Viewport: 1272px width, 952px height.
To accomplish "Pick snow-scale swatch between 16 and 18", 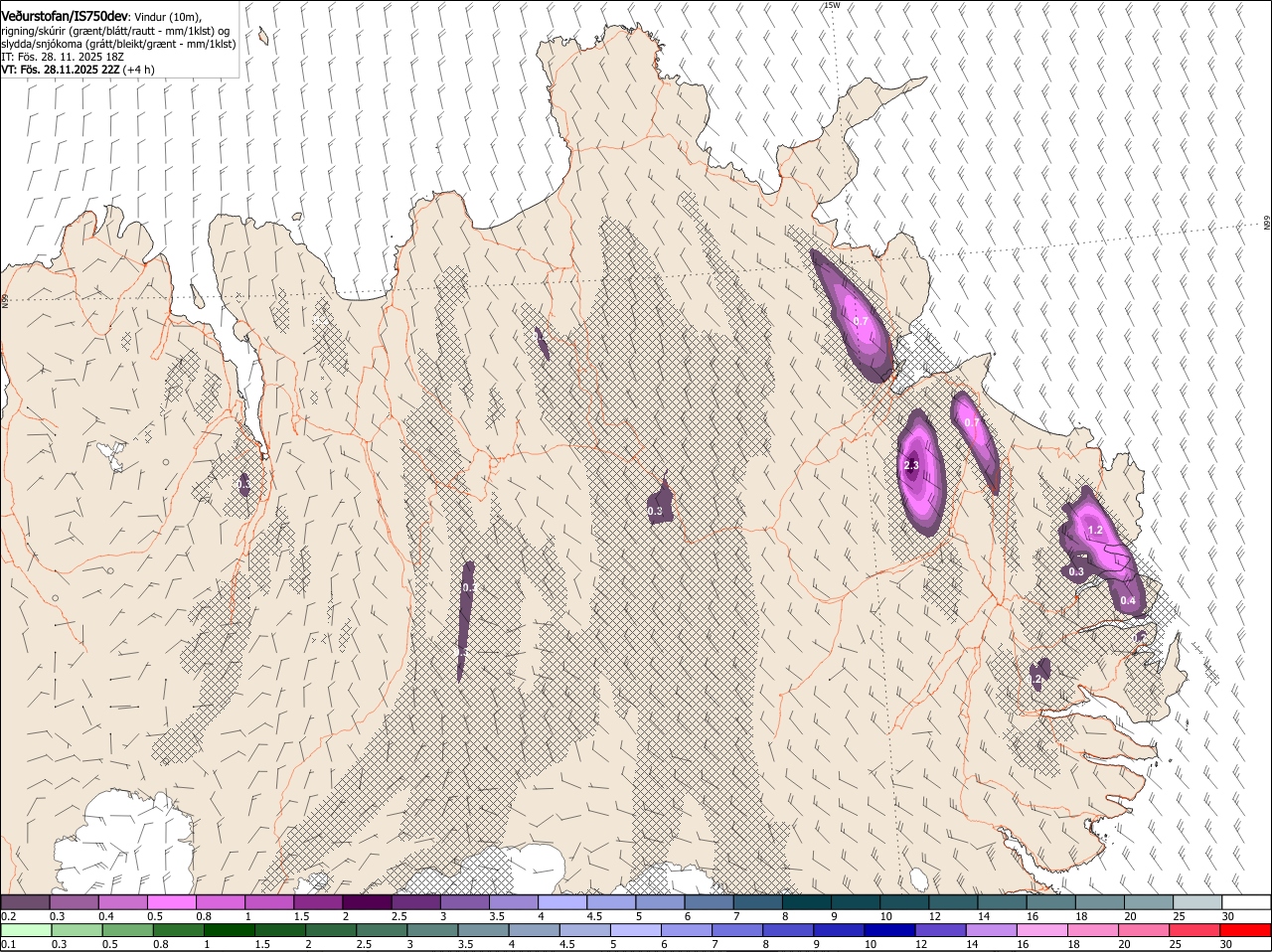I will coord(1051,901).
